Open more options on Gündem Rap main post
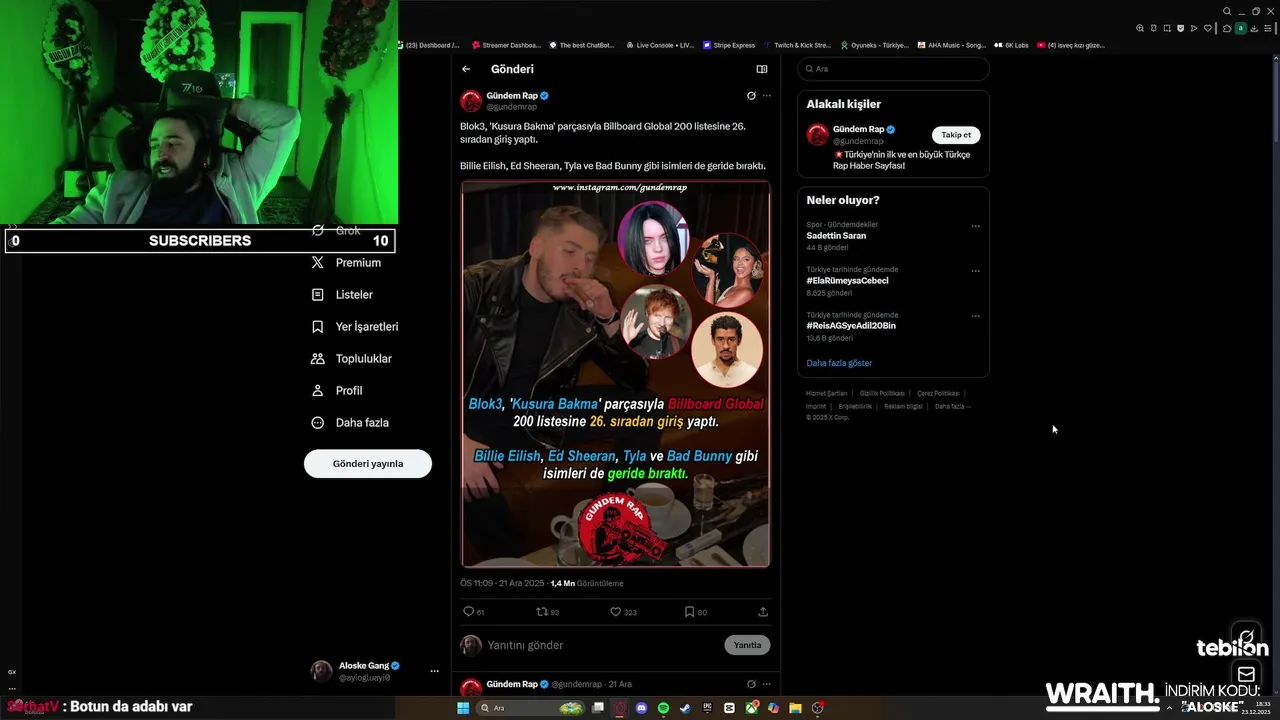 [767, 96]
